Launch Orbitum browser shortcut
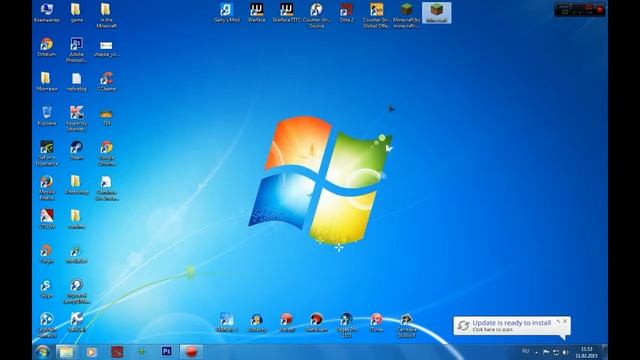Image resolution: width=640 pixels, height=360 pixels. click(47, 47)
